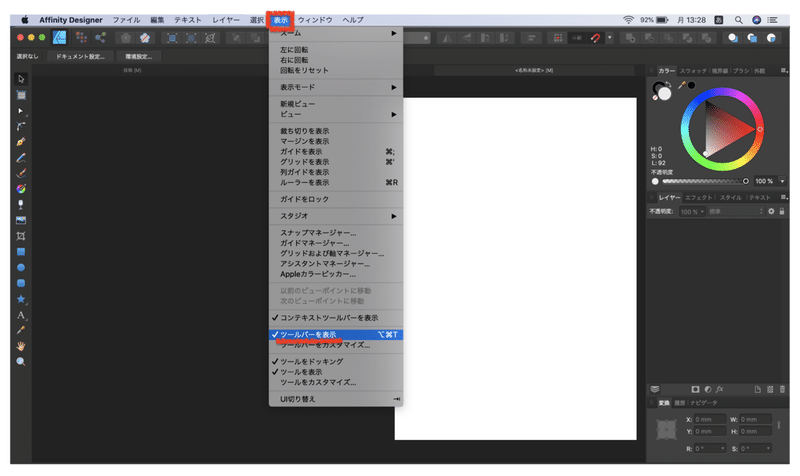The width and height of the screenshot is (800, 476).
Task: Select the Color Picker tool
Action: pos(21,330)
